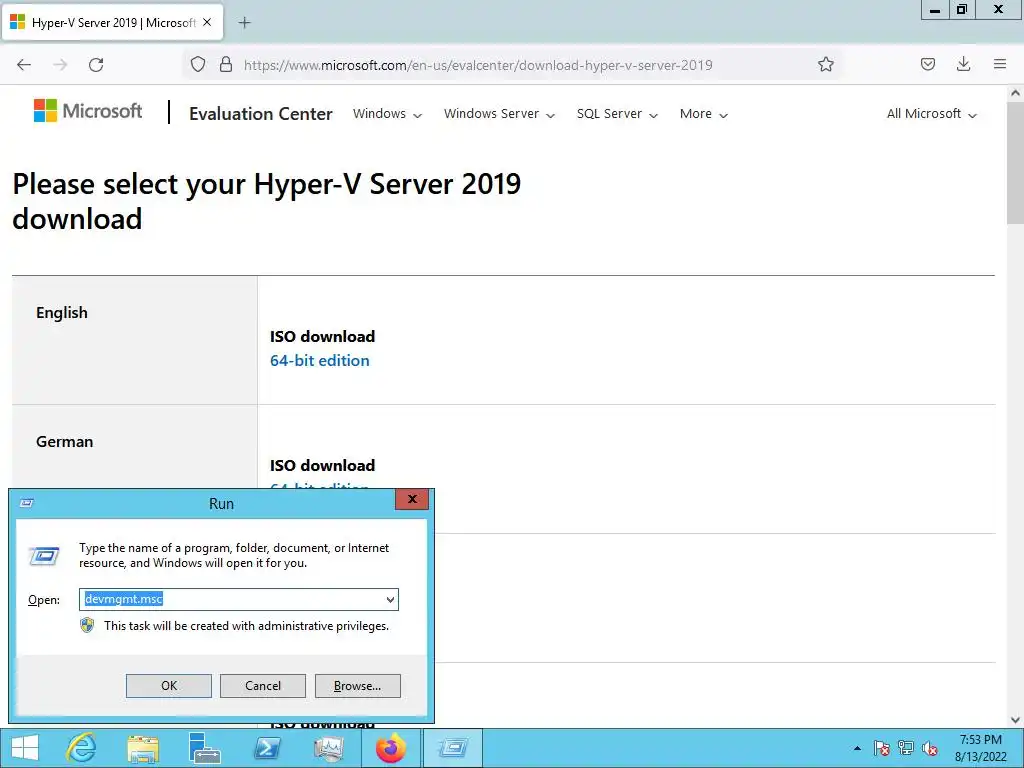The image size is (1024, 768).
Task: Open the English 64-bit edition download link
Action: point(319,360)
